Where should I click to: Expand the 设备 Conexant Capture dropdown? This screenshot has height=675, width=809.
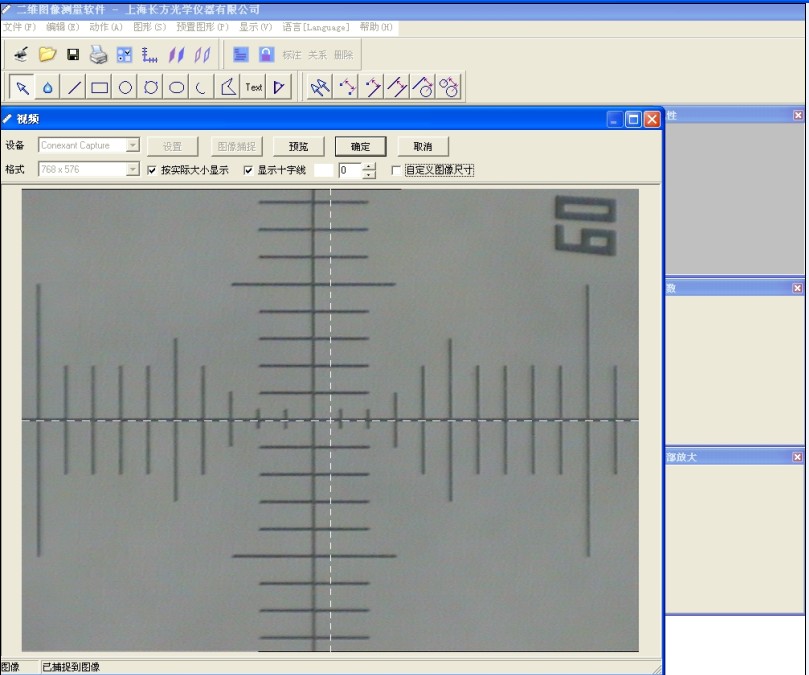click(133, 146)
